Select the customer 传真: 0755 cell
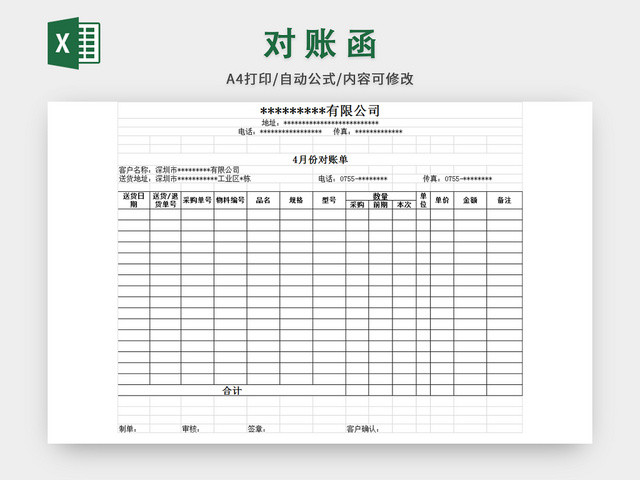The width and height of the screenshot is (640, 480). [x=457, y=179]
